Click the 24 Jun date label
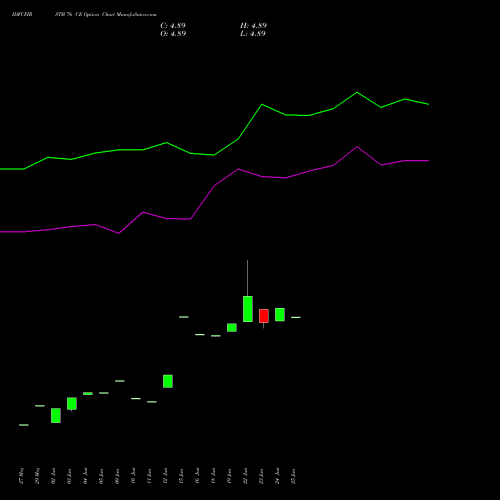This screenshot has width=500, height=500. 277,476
